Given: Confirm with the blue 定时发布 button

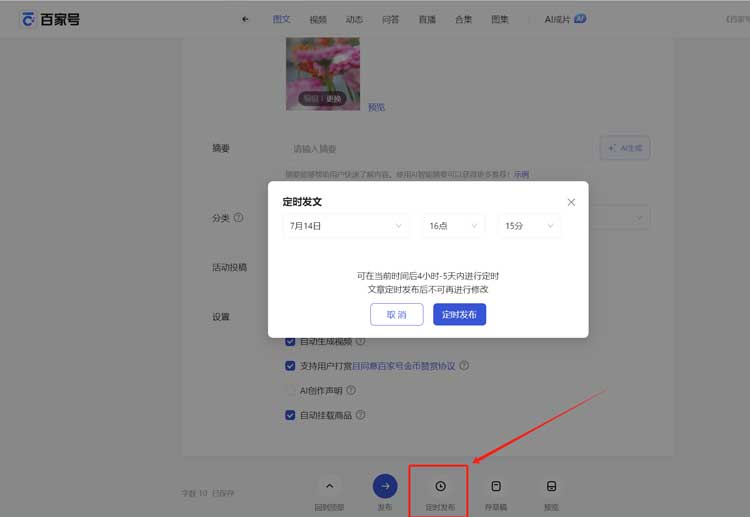Looking at the screenshot, I should (x=459, y=315).
